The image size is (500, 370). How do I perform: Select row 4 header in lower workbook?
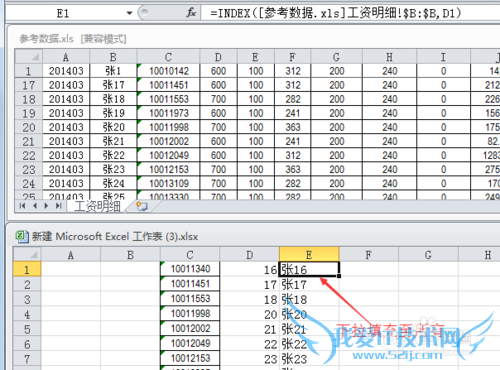[x=27, y=314]
